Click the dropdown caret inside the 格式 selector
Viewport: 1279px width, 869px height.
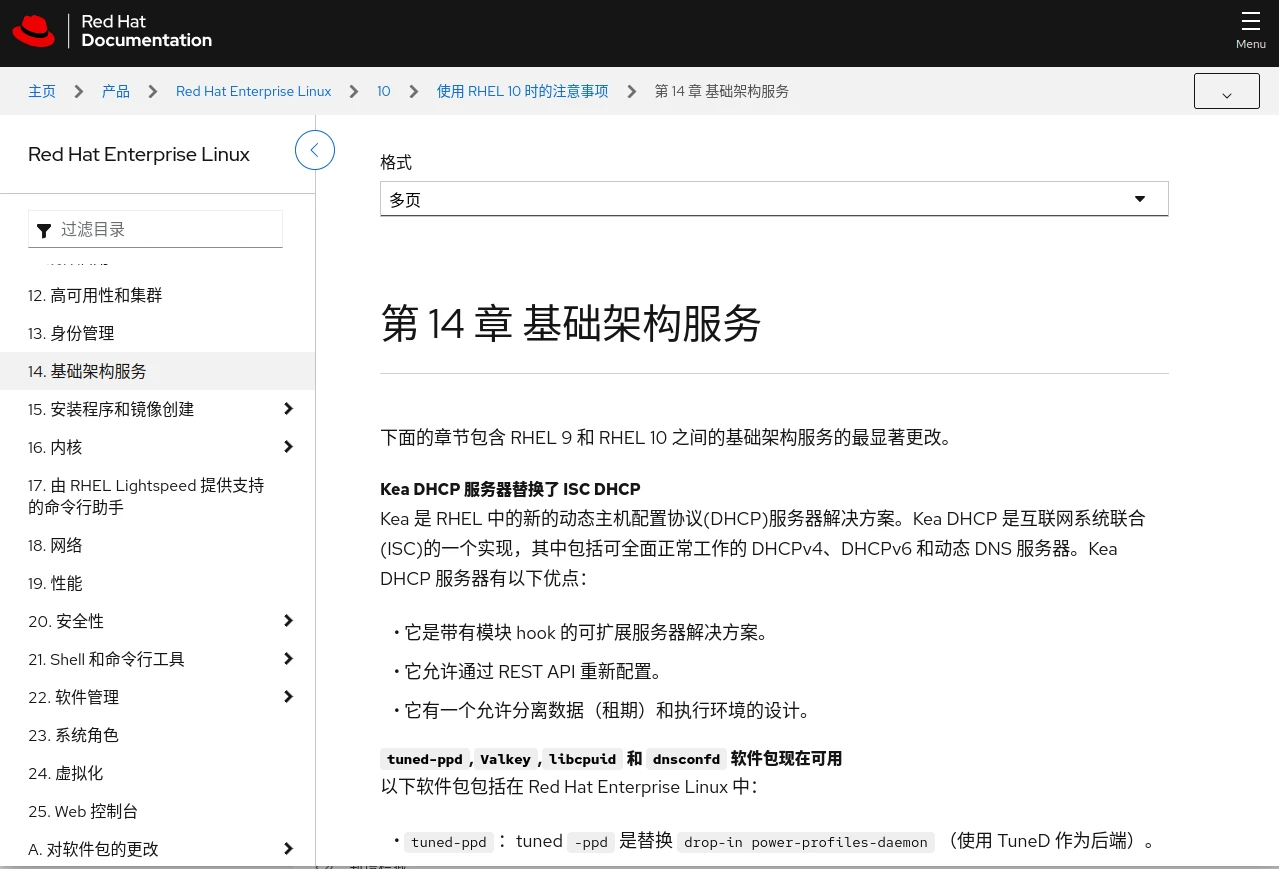pyautogui.click(x=1140, y=199)
